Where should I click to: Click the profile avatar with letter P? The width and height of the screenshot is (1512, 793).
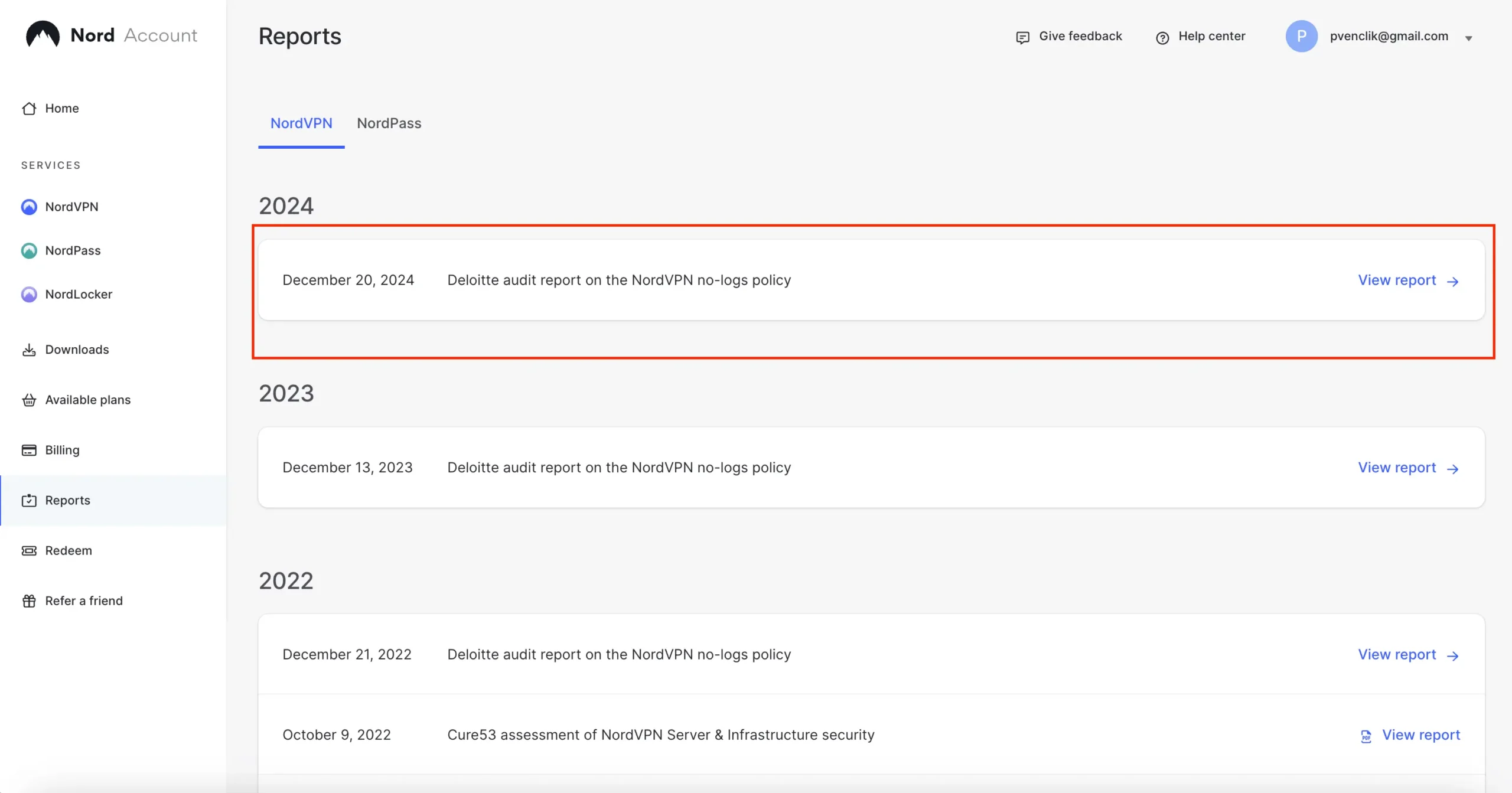pos(1301,36)
